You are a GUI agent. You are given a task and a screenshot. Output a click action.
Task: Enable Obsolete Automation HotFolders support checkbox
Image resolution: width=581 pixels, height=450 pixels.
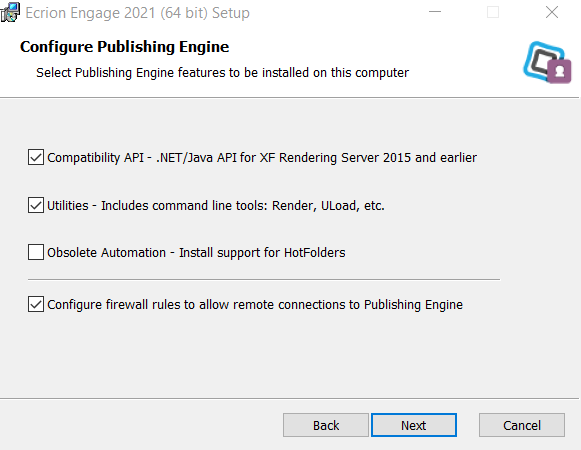click(36, 252)
